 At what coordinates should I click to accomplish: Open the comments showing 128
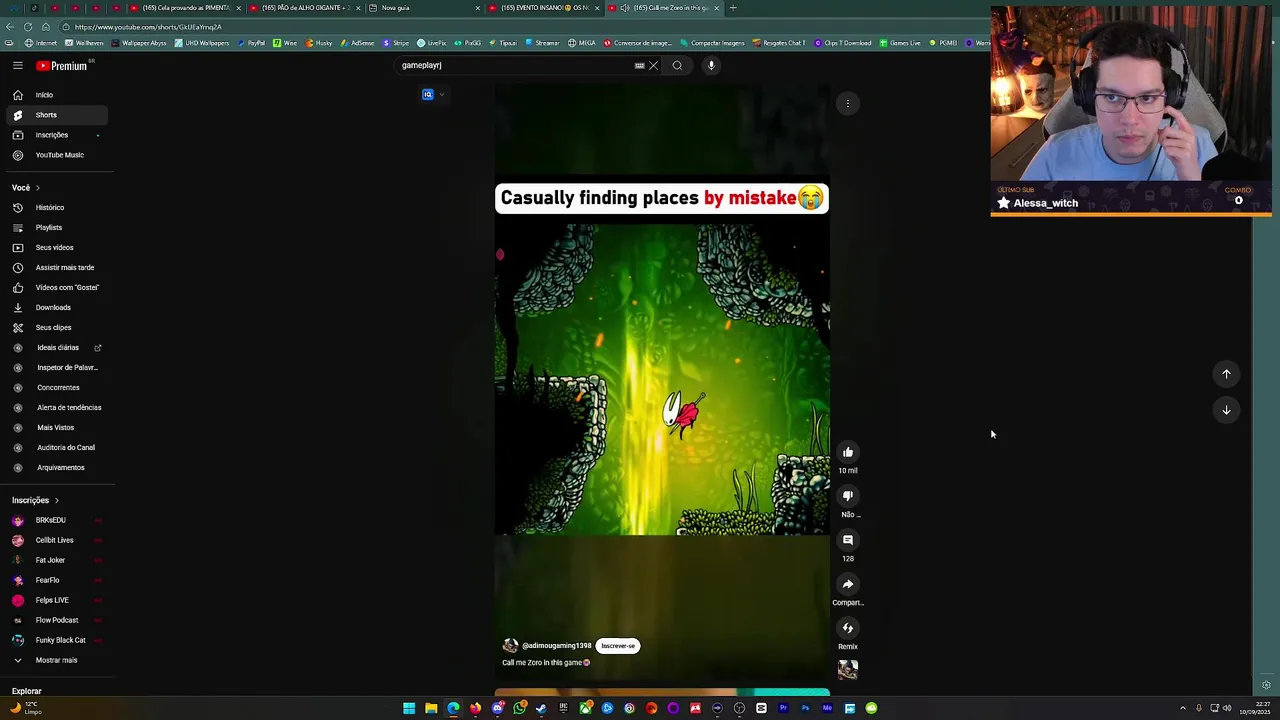point(847,540)
